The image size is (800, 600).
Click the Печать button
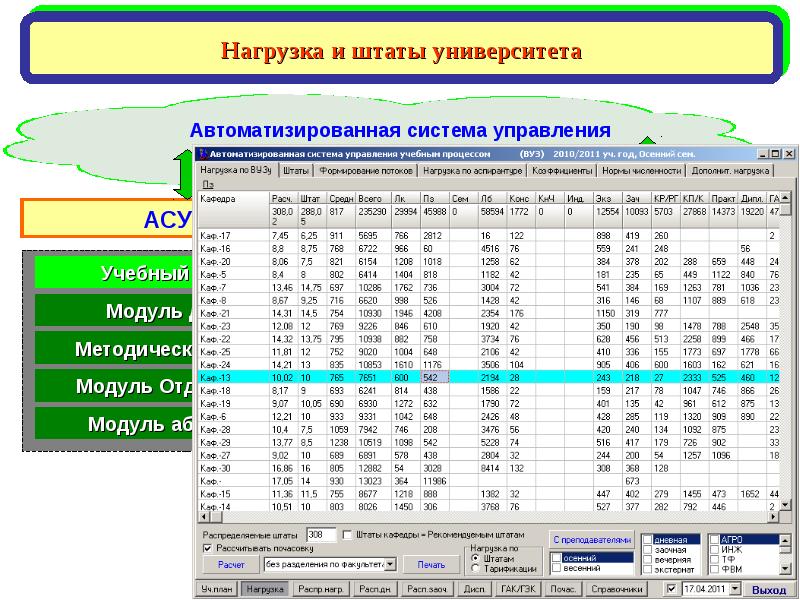(x=430, y=564)
